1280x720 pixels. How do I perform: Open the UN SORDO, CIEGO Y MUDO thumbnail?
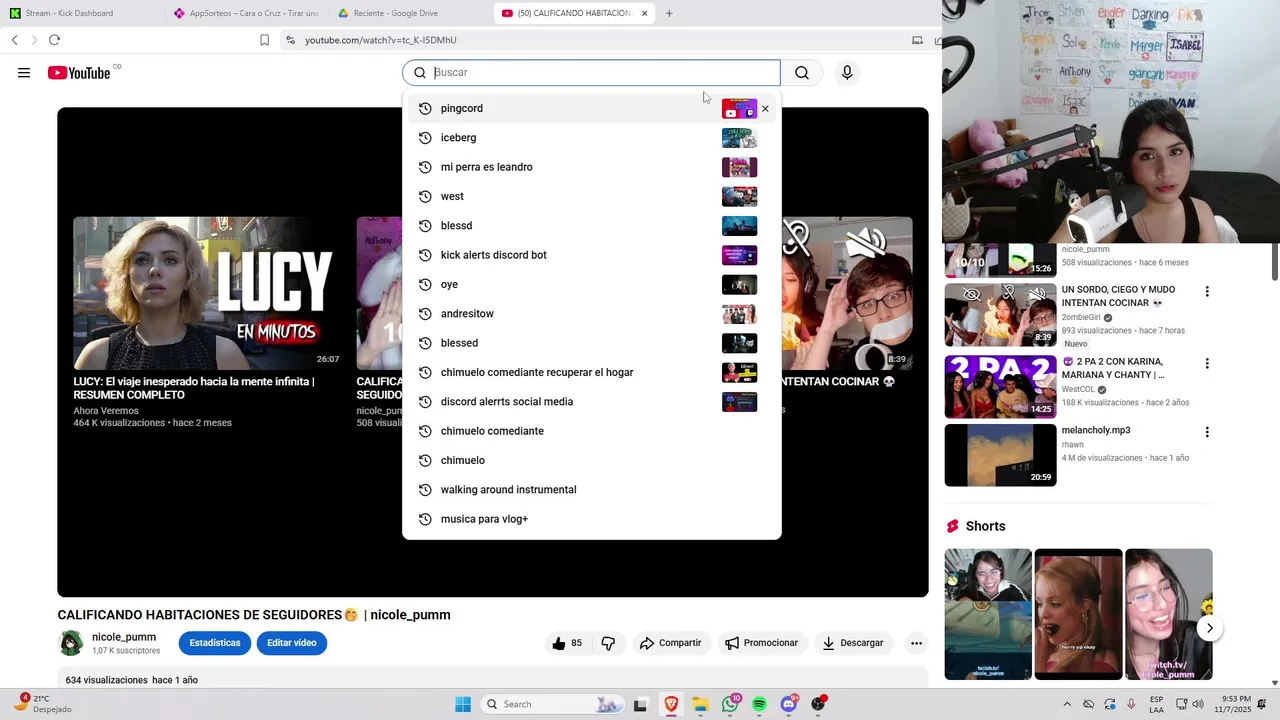pyautogui.click(x=1000, y=315)
